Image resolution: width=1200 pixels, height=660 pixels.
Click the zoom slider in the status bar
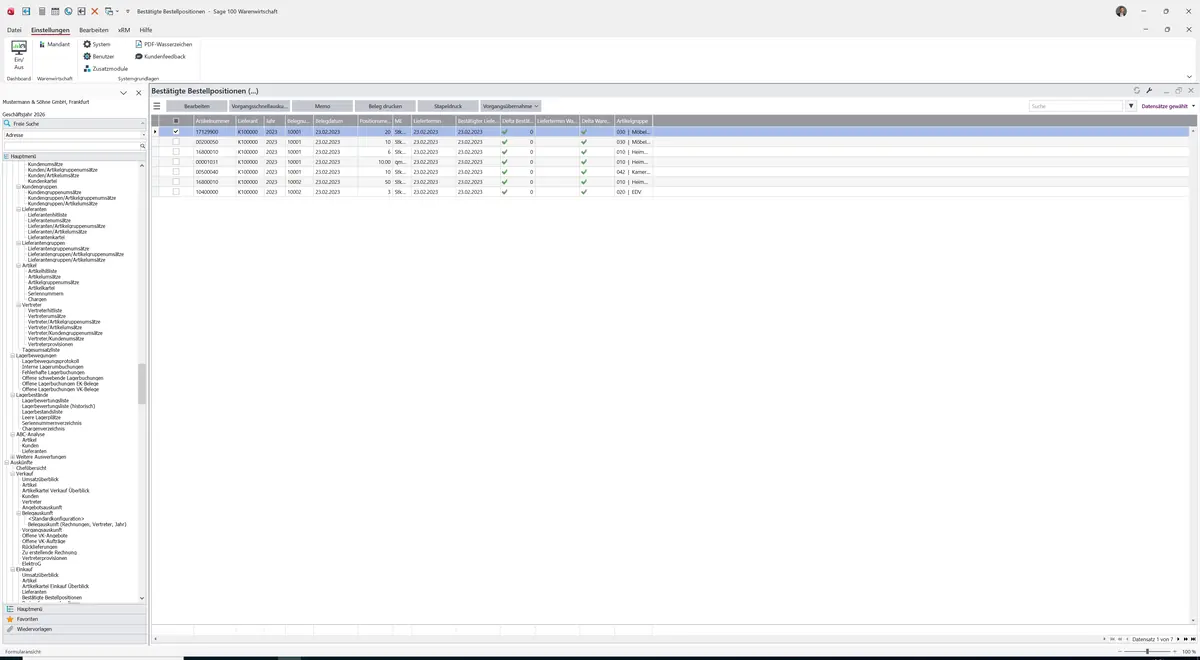tap(1146, 651)
